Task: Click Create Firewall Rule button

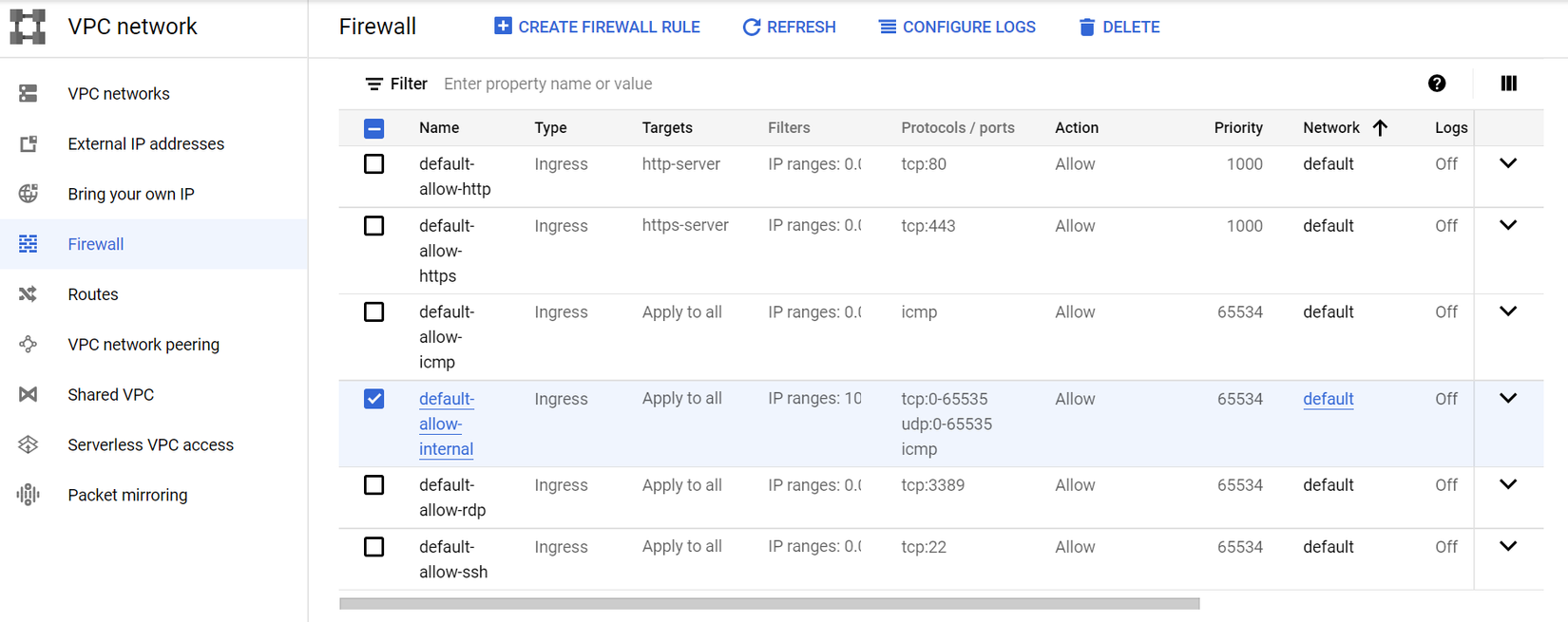Action: coord(597,27)
